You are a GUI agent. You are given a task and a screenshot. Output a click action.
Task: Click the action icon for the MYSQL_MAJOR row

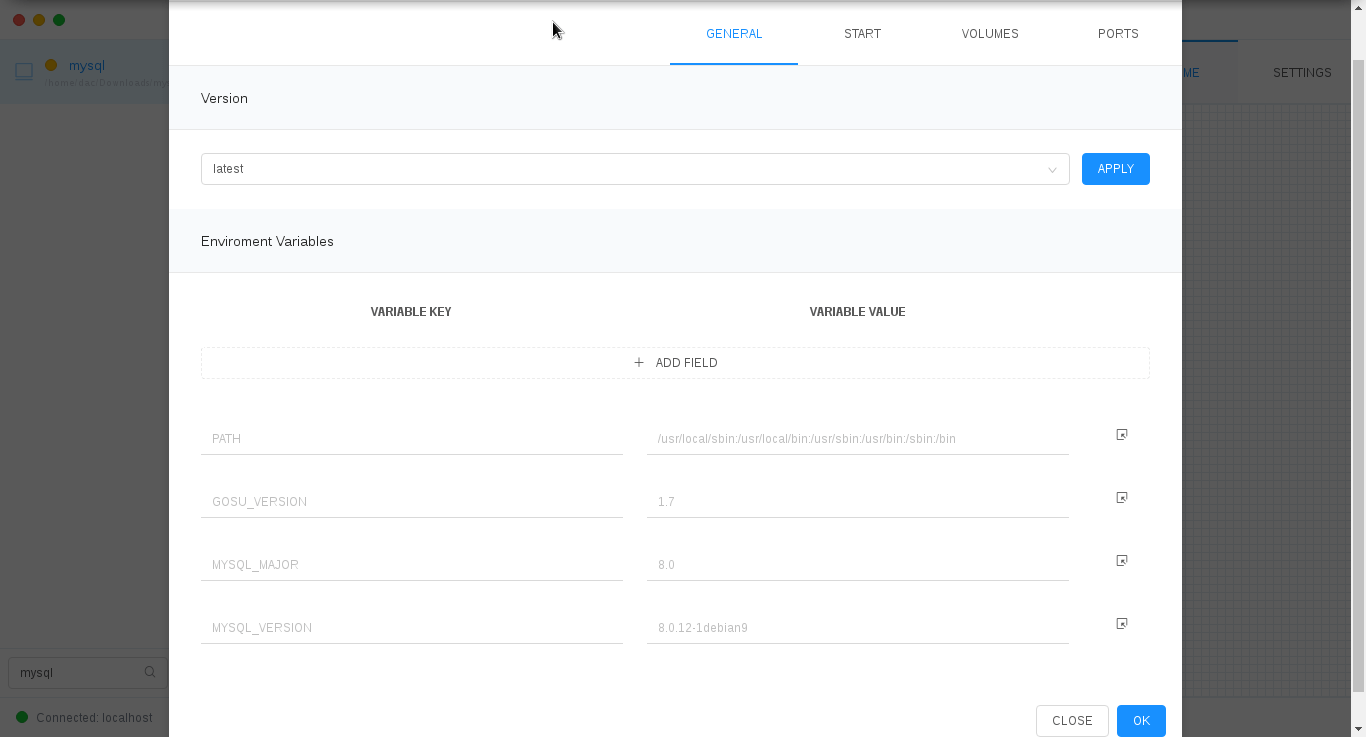coord(1122,561)
